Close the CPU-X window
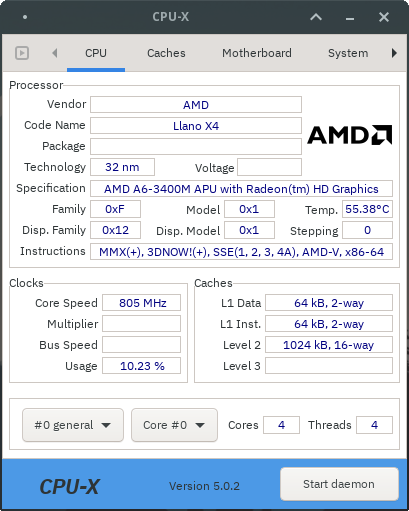The image size is (409, 511). click(x=384, y=17)
